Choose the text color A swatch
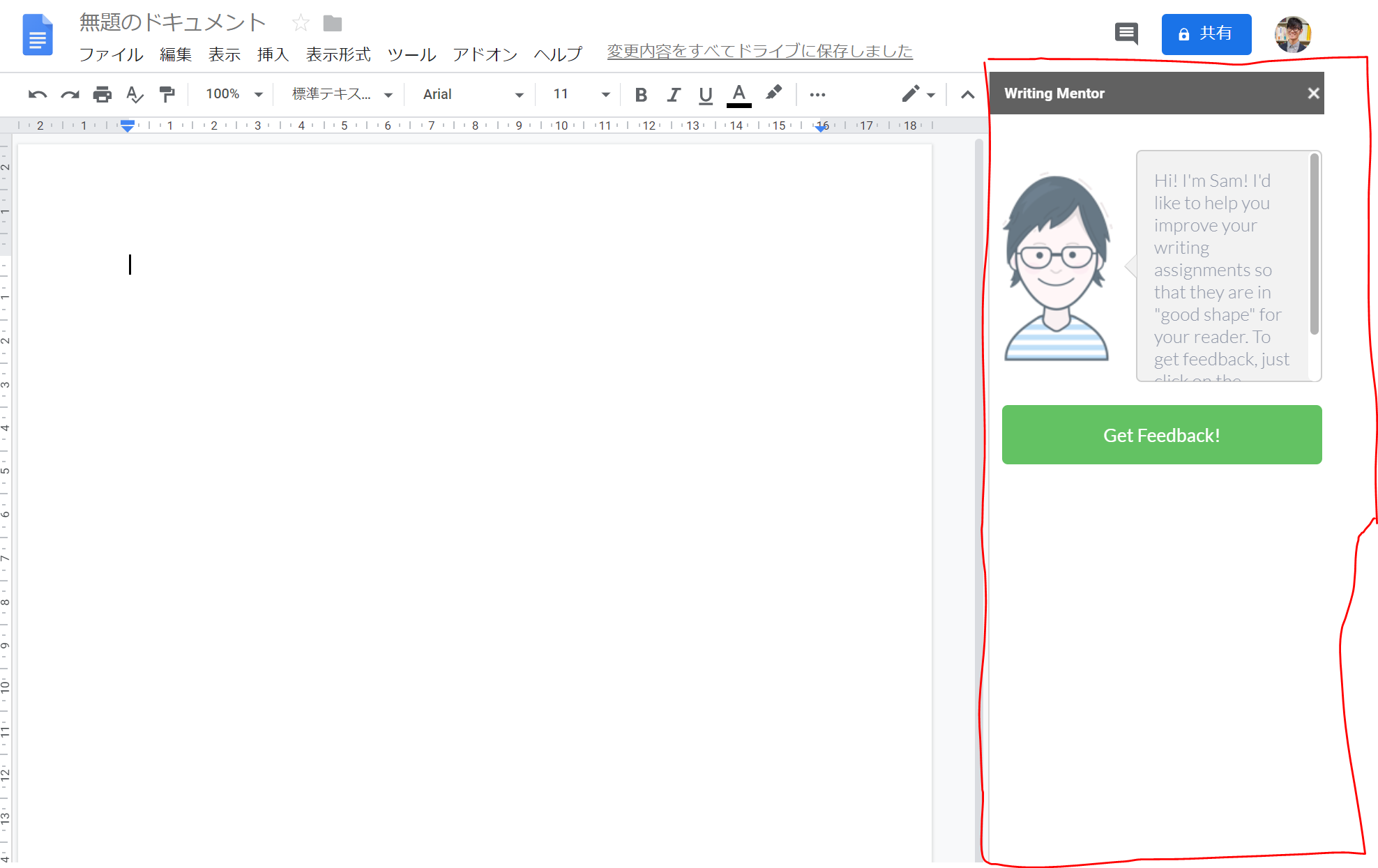1378x868 pixels. 739,94
